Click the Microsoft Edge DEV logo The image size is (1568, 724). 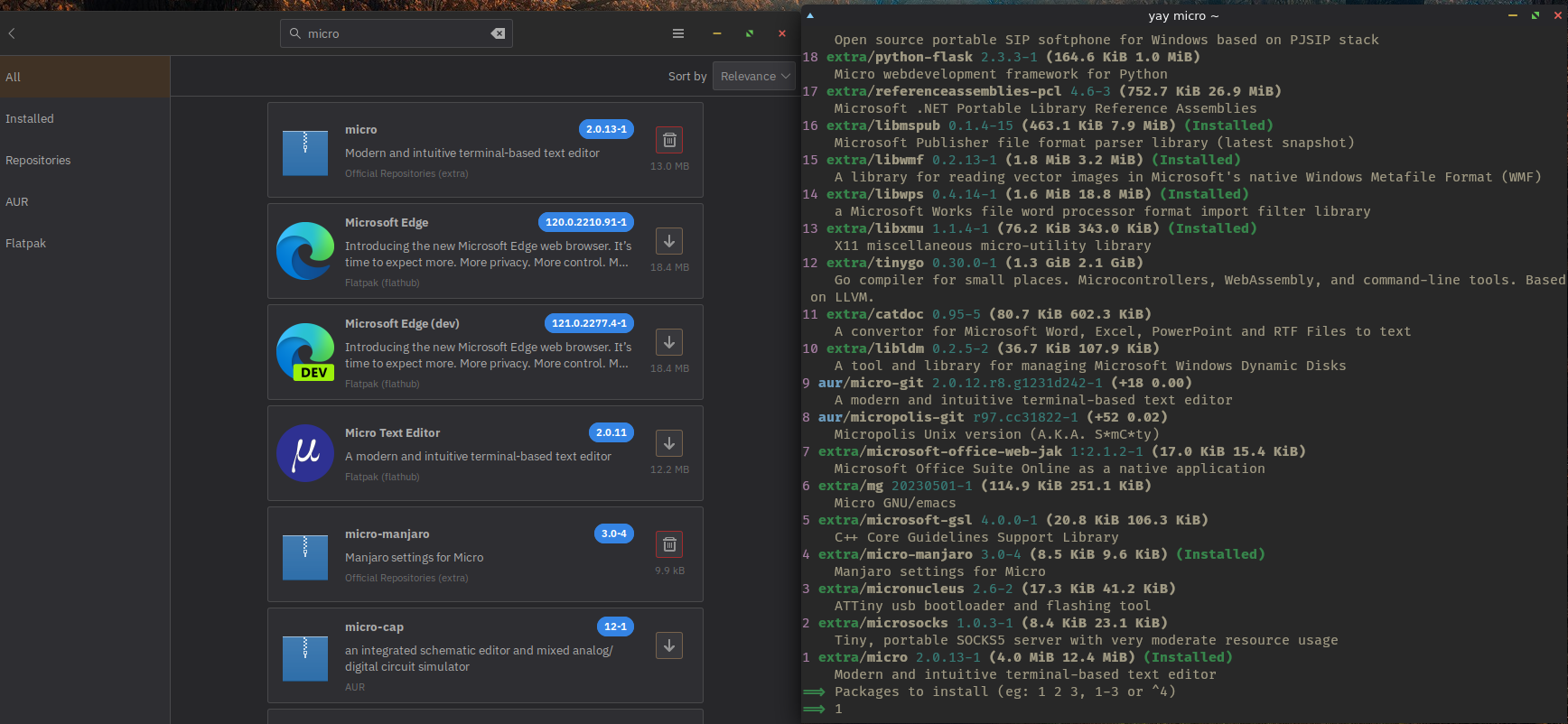pyautogui.click(x=305, y=352)
